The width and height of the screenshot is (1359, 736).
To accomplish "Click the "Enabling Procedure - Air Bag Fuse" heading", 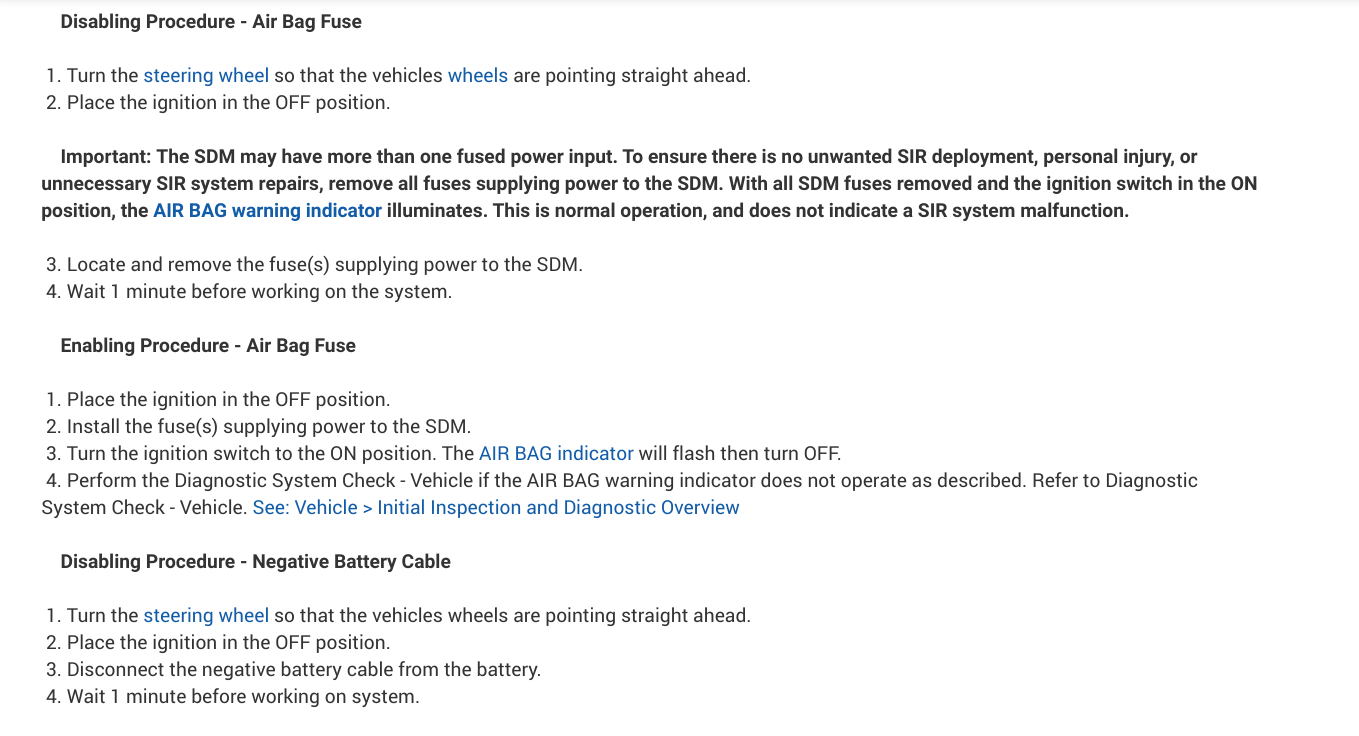I will [208, 345].
